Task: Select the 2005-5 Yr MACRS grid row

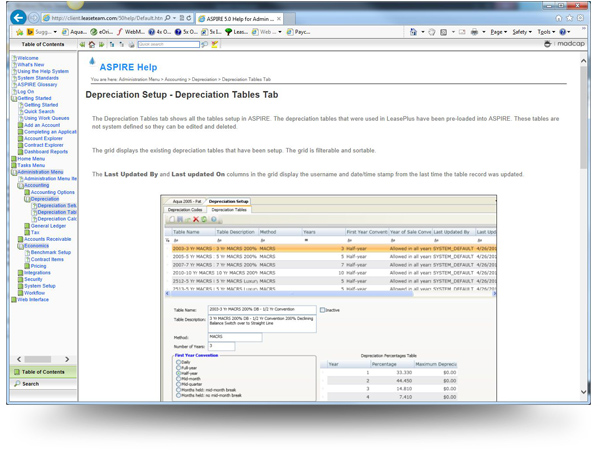Action: coord(331,256)
